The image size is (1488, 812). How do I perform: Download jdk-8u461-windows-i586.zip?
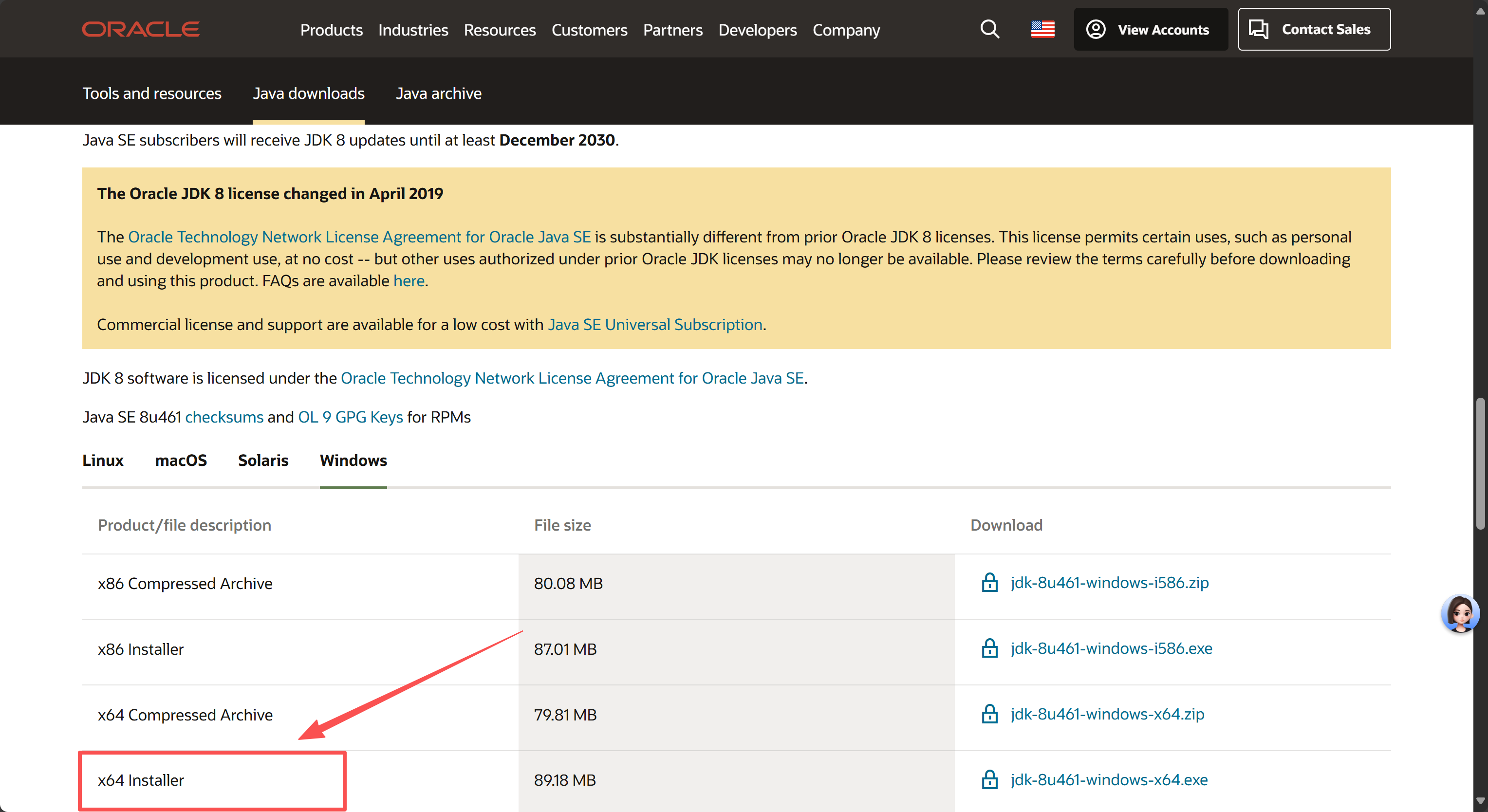1110,583
